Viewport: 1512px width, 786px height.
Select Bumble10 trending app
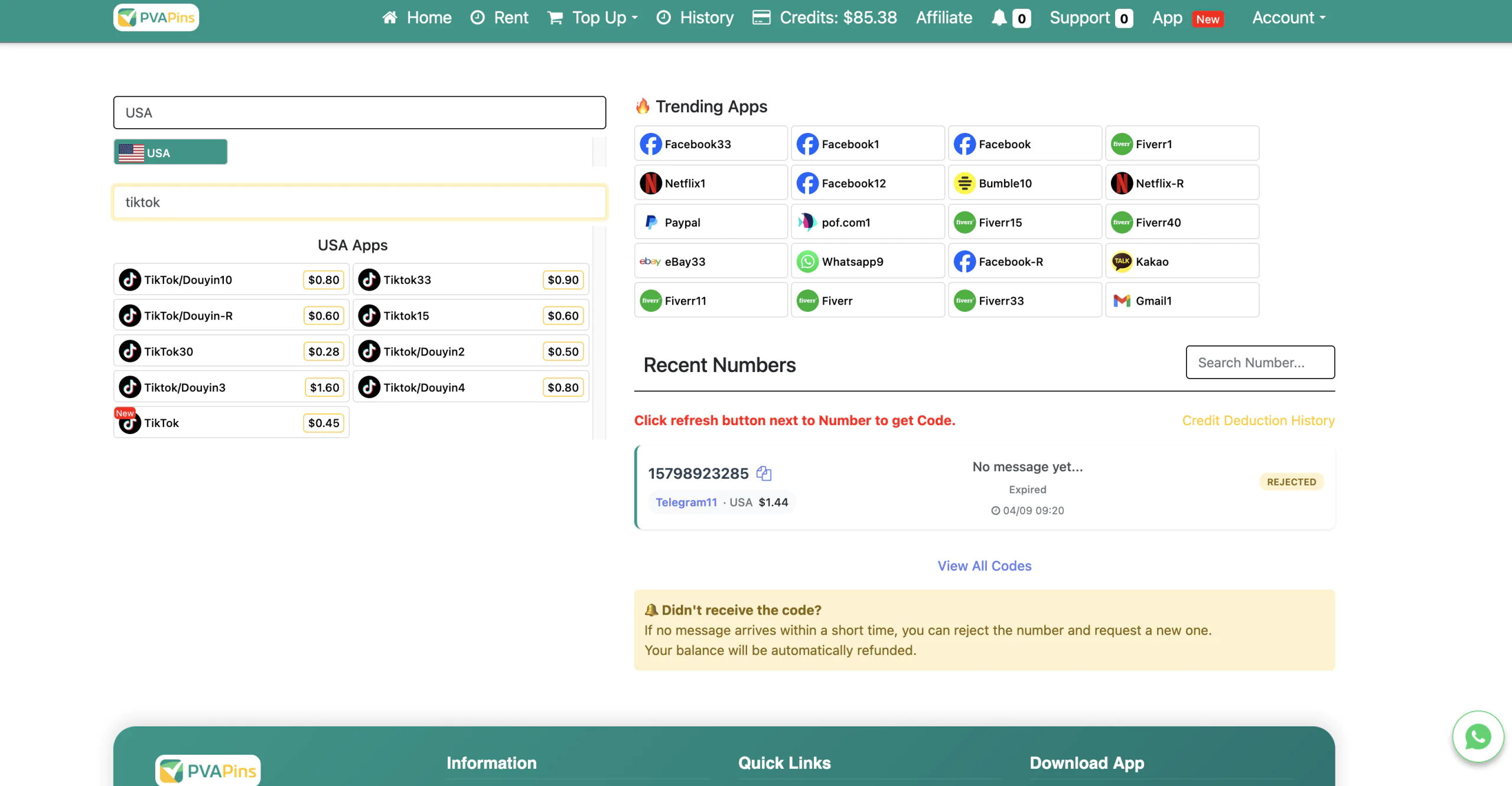(x=1025, y=183)
